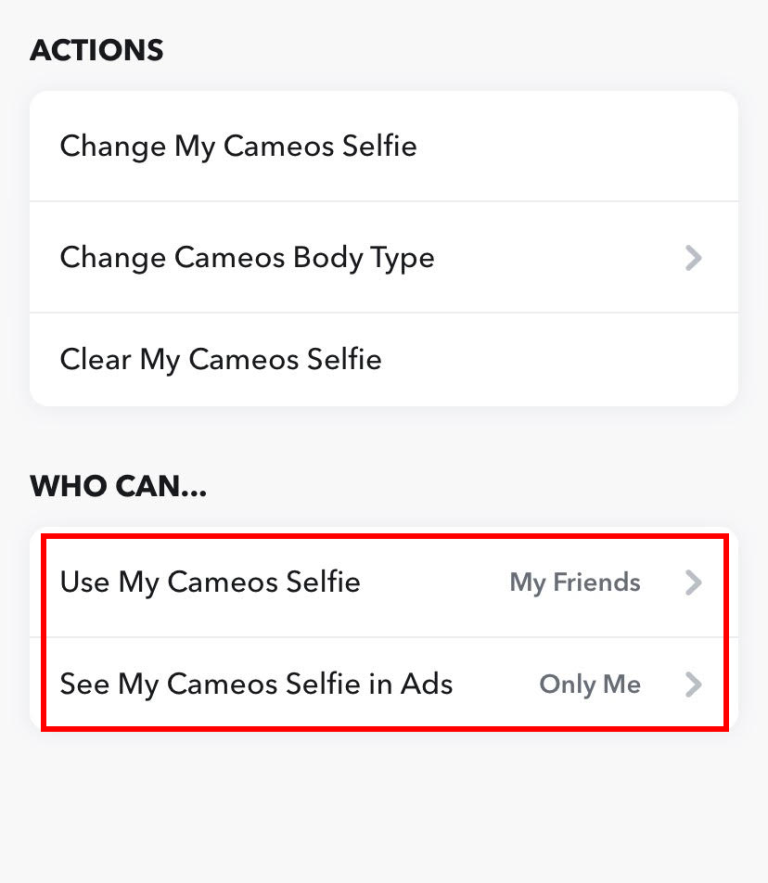The image size is (768, 883).
Task: Click the Change Cameos Body Type text
Action: tap(247, 257)
